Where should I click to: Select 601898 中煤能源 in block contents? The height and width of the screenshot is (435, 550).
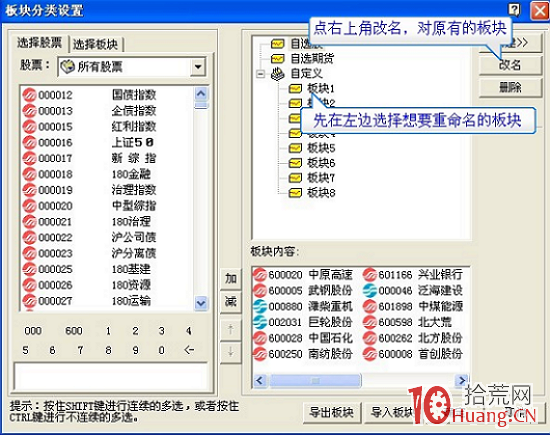(413, 306)
